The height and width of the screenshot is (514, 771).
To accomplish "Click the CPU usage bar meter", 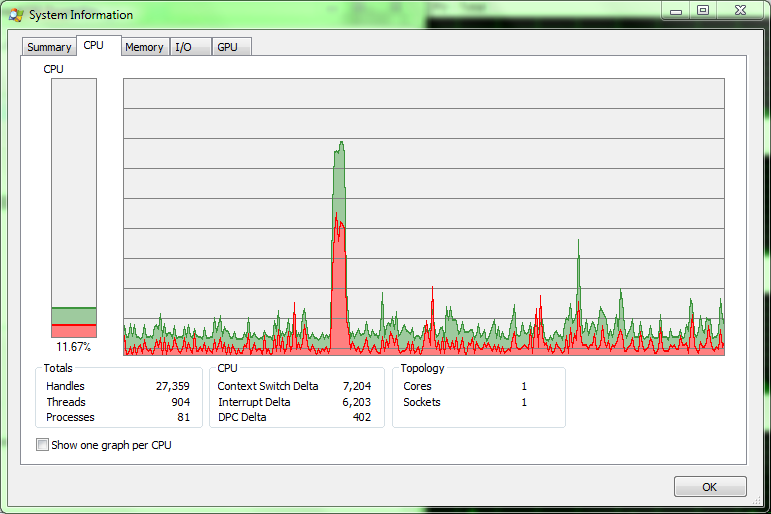I will (x=74, y=208).
